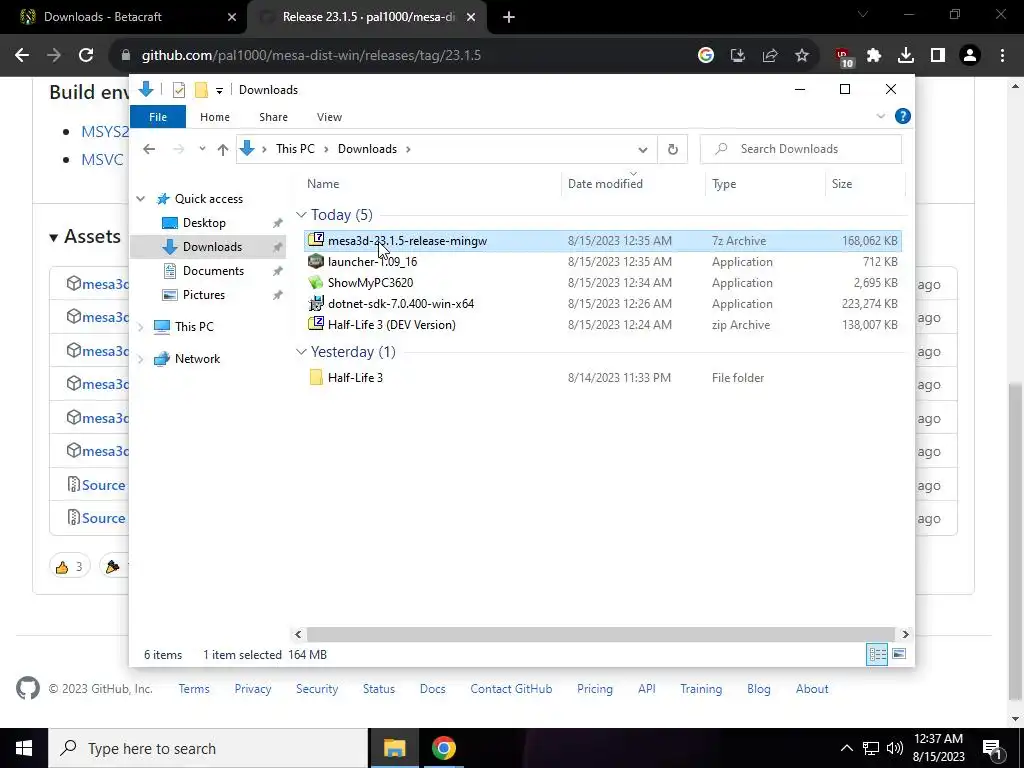Go back in File Explorer navigation
This screenshot has height=768, width=1024.
click(149, 149)
